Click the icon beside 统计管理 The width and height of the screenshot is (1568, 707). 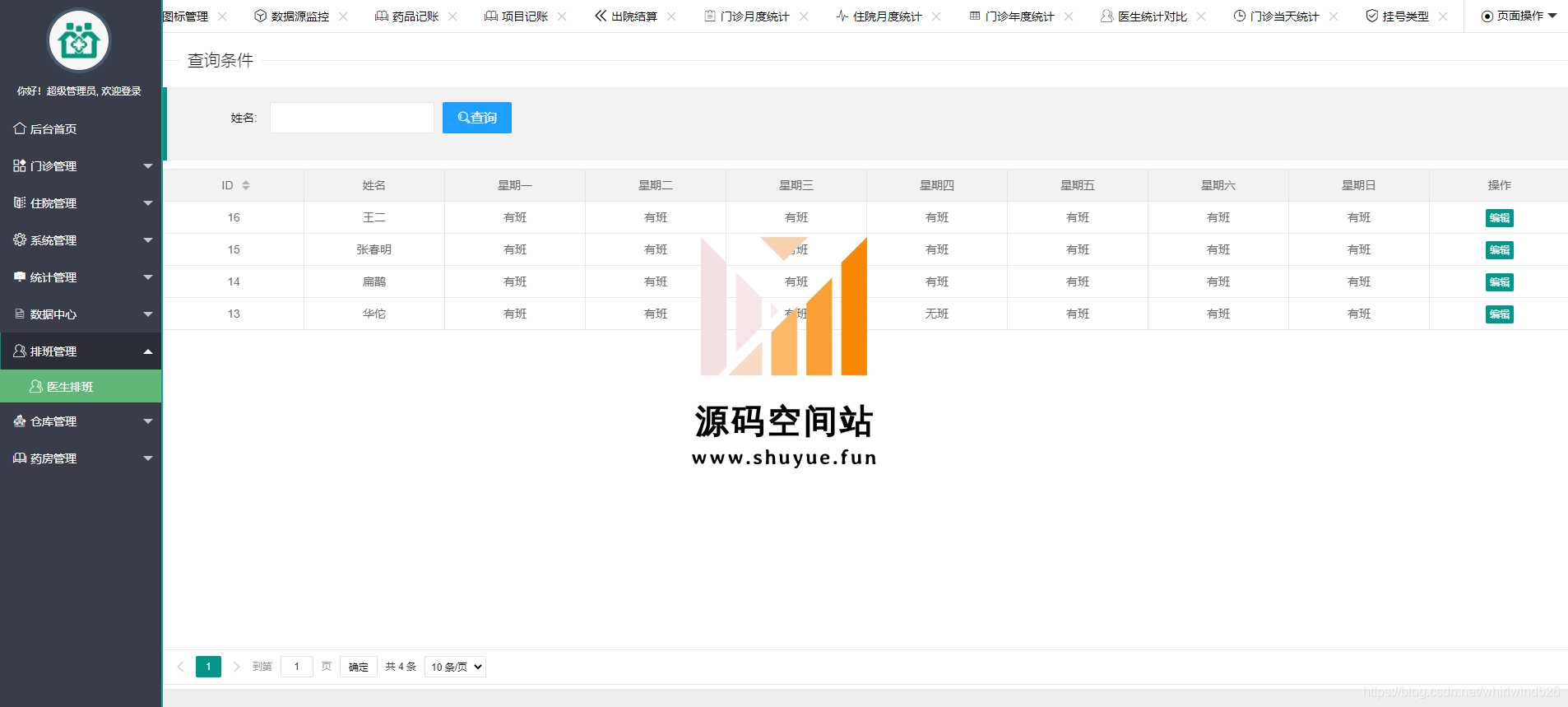pyautogui.click(x=20, y=277)
